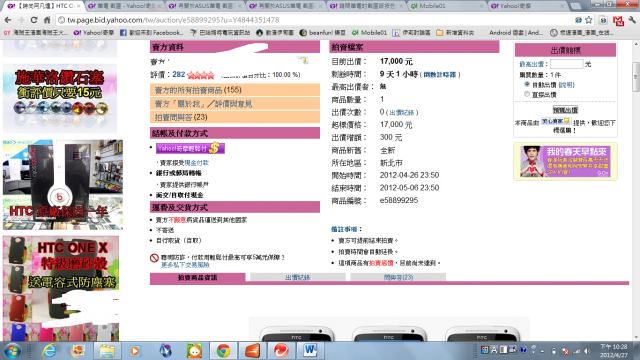The image size is (640, 360).
Task: Open Microsoft Word from the taskbar
Action: pyautogui.click(x=310, y=351)
